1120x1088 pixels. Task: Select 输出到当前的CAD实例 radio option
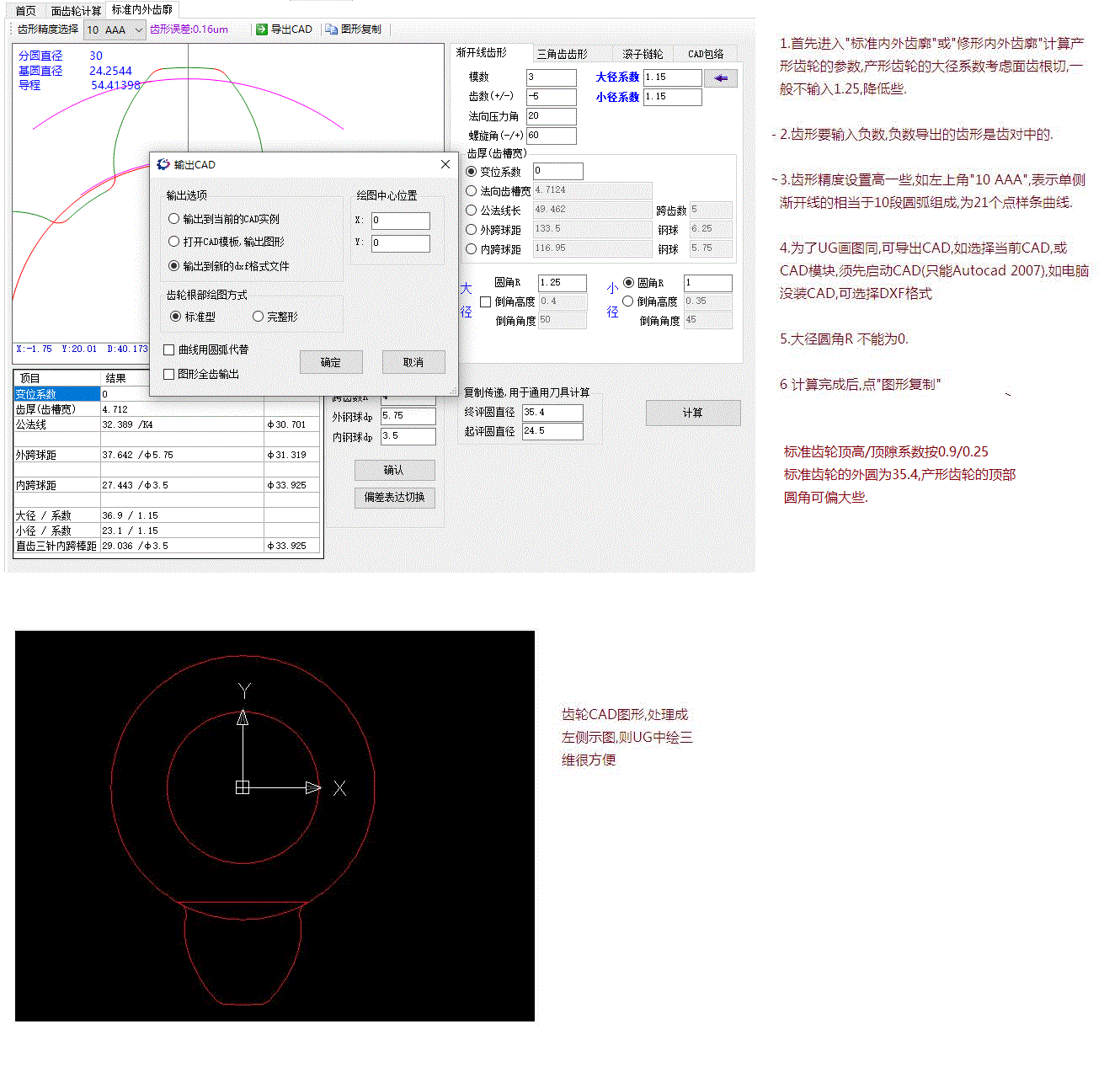click(x=174, y=219)
